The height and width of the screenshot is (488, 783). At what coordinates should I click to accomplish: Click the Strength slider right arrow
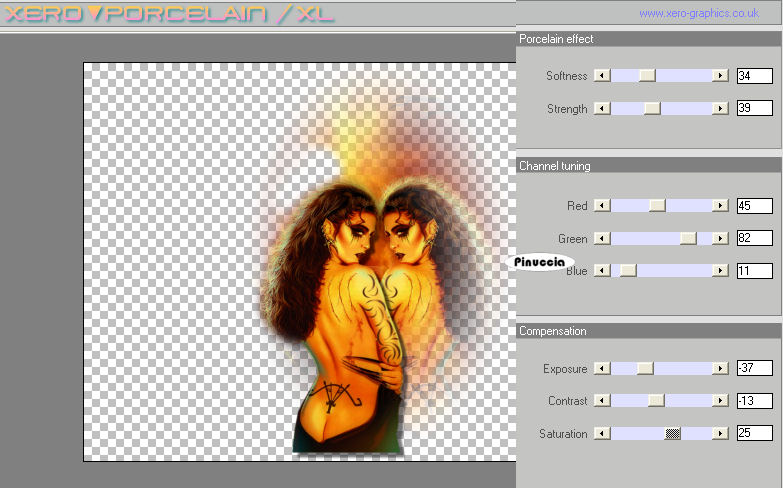[720, 108]
